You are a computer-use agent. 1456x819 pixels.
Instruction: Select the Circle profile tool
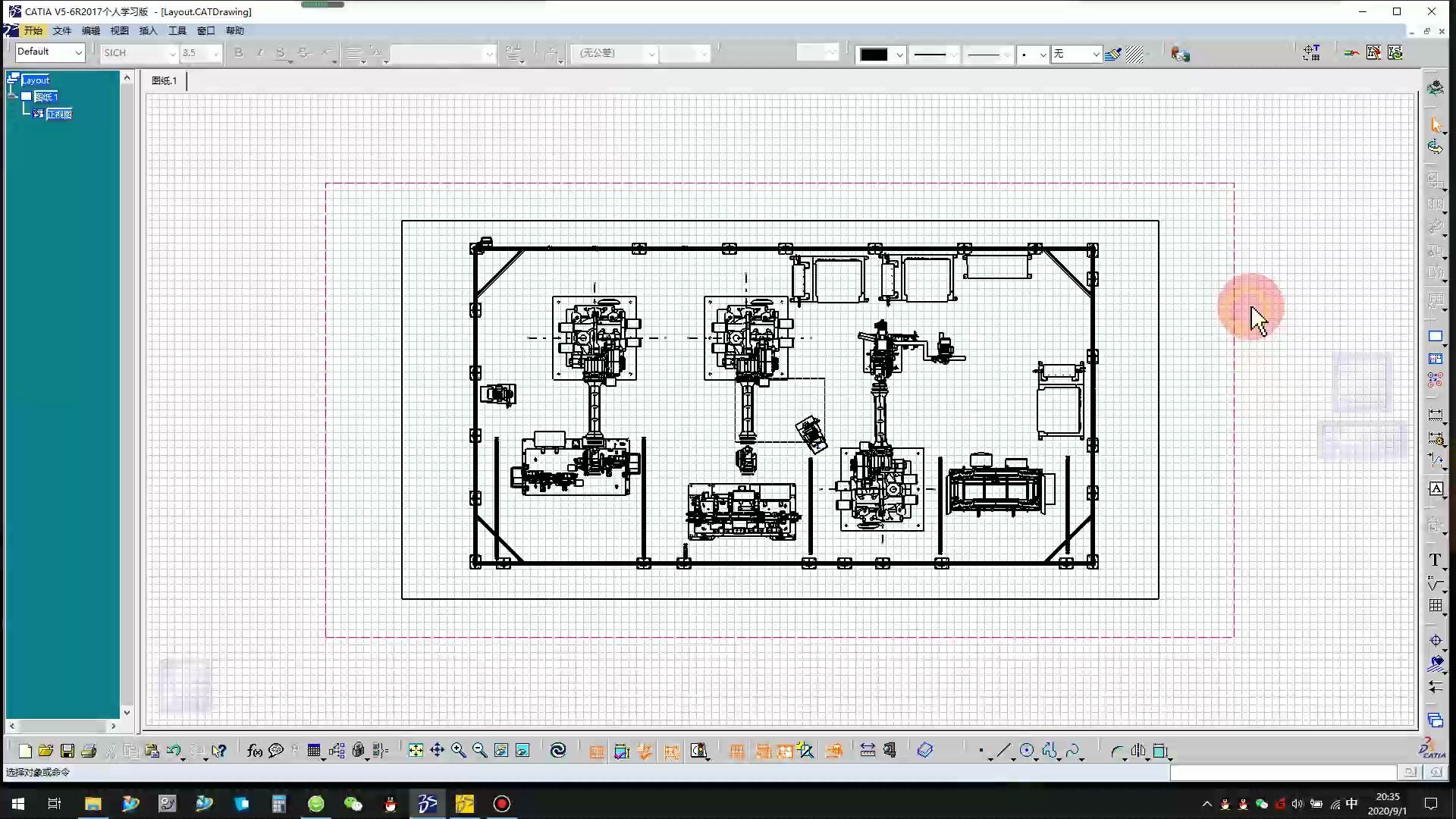coord(1027,751)
